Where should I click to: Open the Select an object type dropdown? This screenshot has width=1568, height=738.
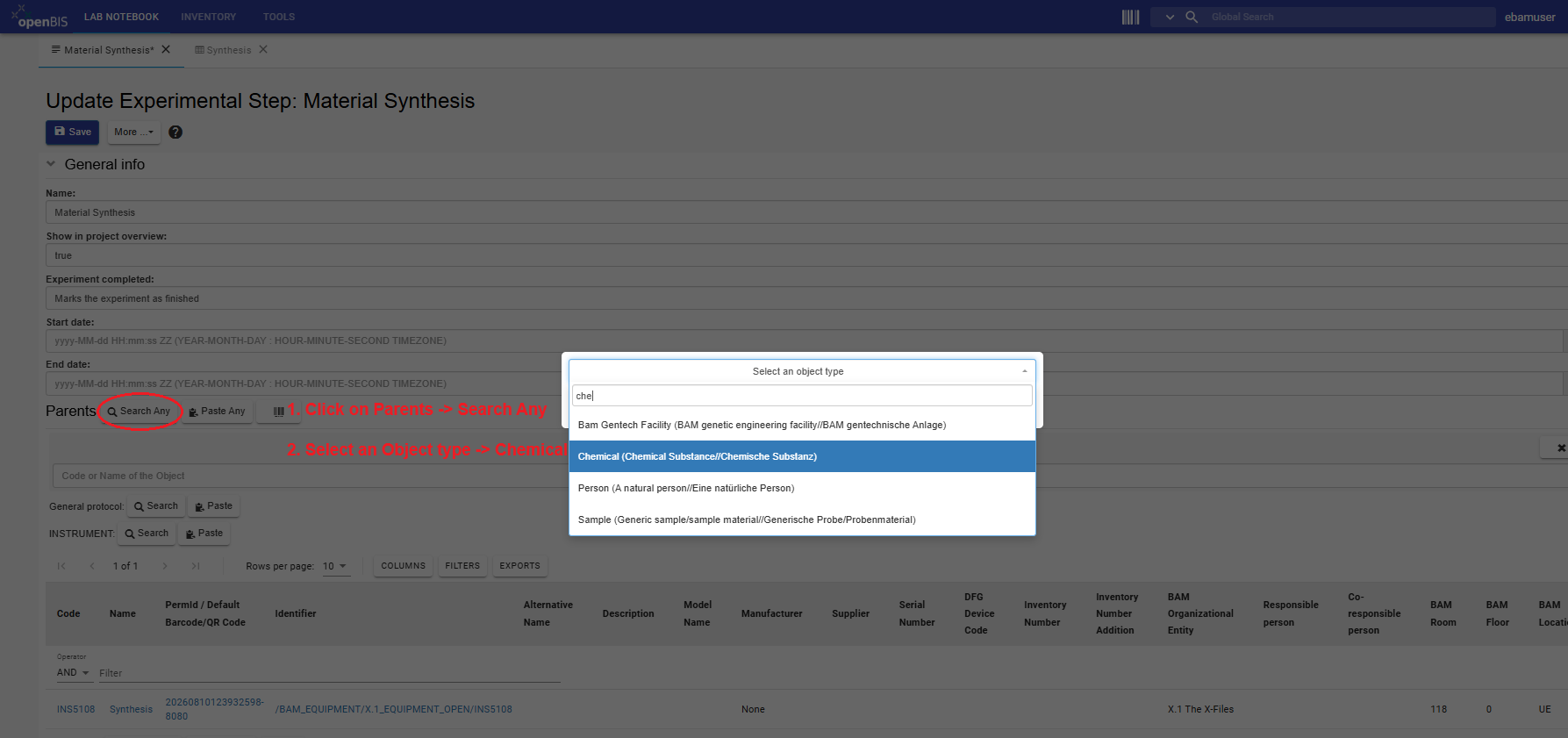click(x=802, y=371)
